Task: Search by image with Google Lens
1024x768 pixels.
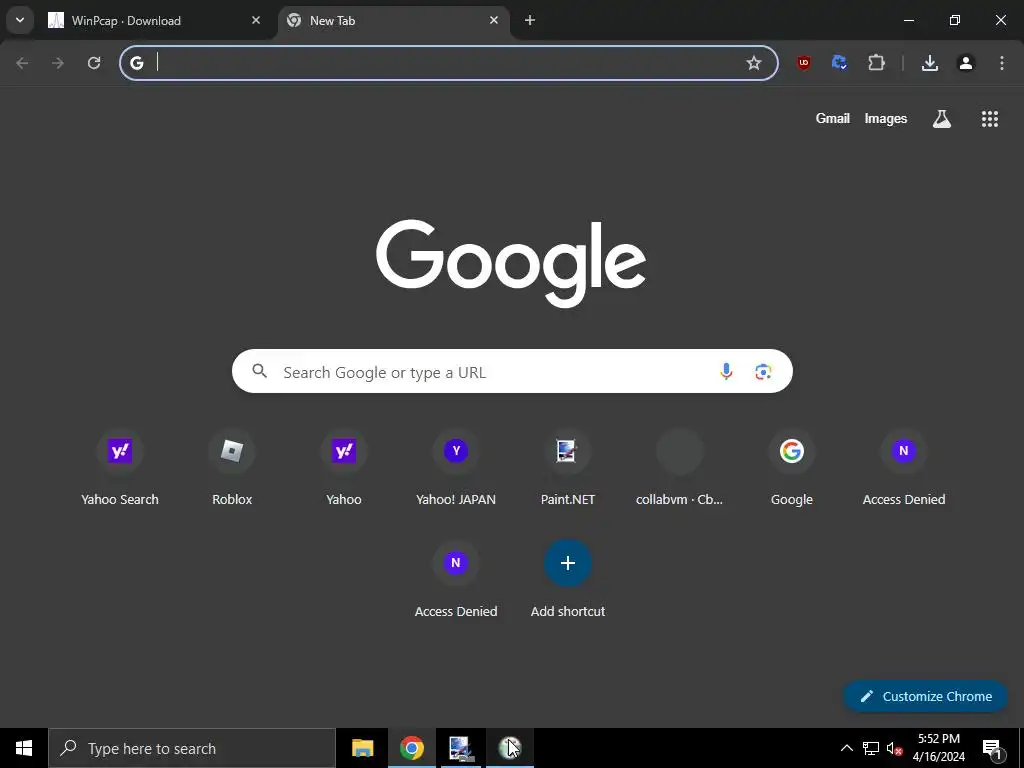Action: (763, 372)
